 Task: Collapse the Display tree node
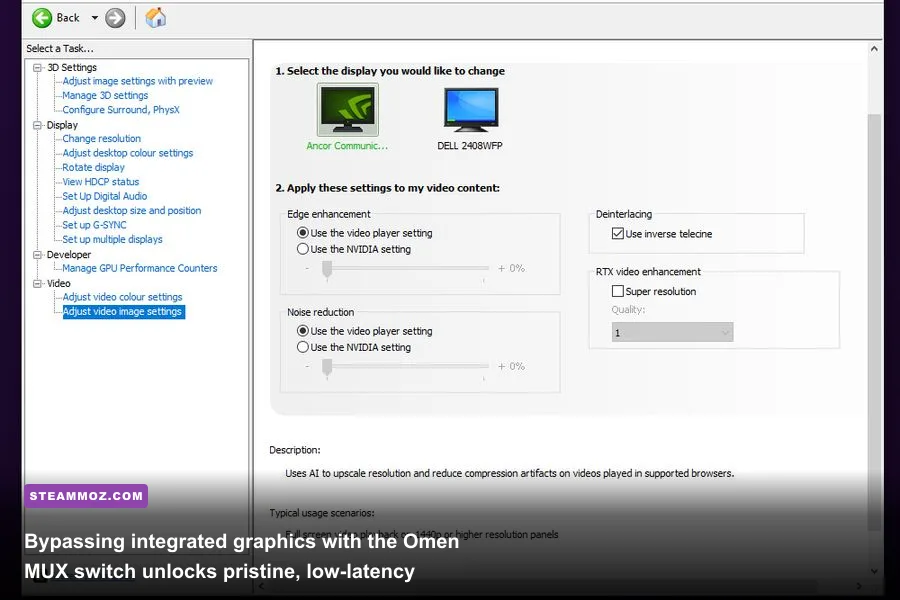[x=37, y=125]
